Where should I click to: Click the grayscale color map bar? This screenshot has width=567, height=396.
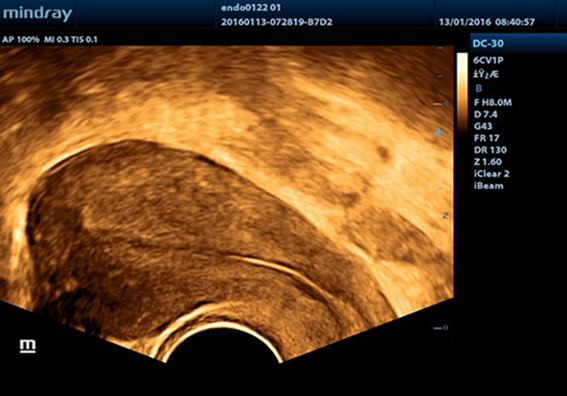(x=462, y=93)
